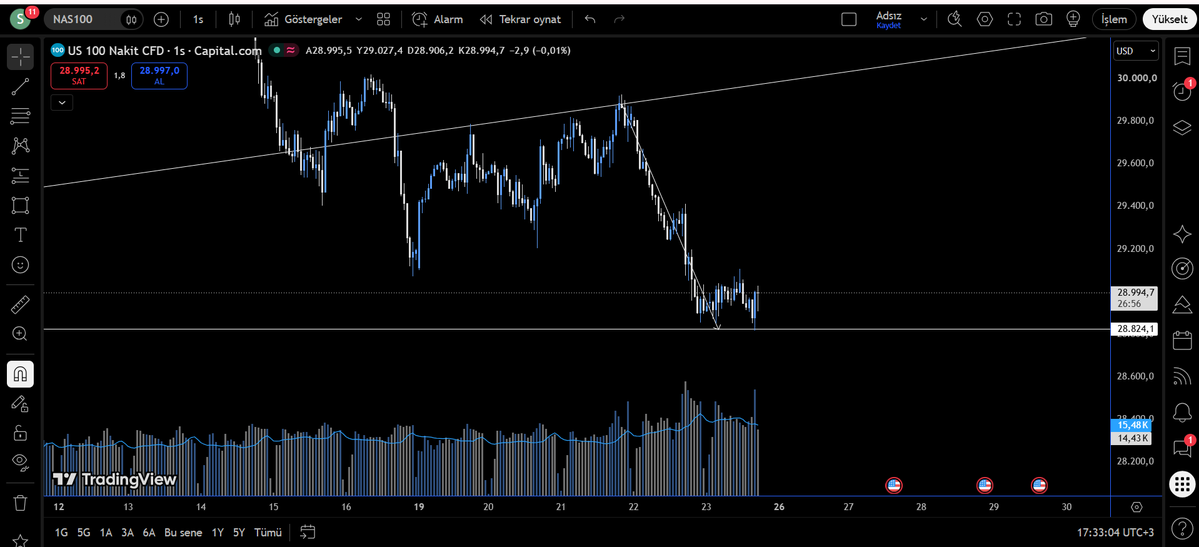
Task: Open the İşlem trading panel
Action: pos(1114,19)
